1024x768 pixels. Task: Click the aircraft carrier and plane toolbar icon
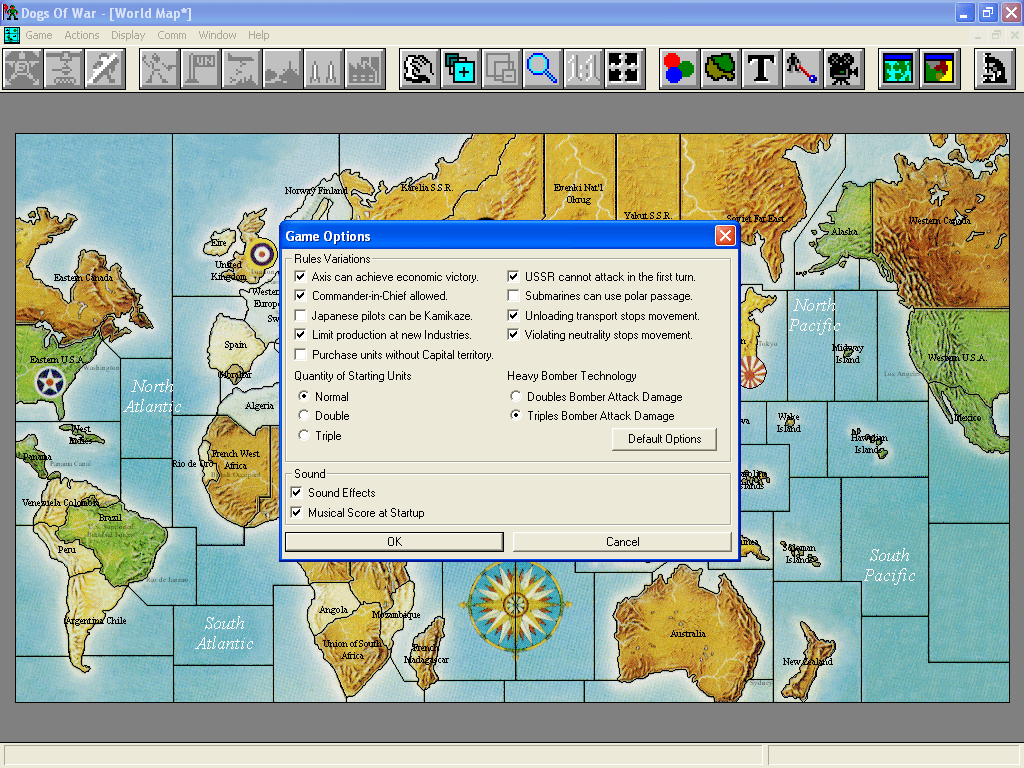pyautogui.click(x=63, y=69)
